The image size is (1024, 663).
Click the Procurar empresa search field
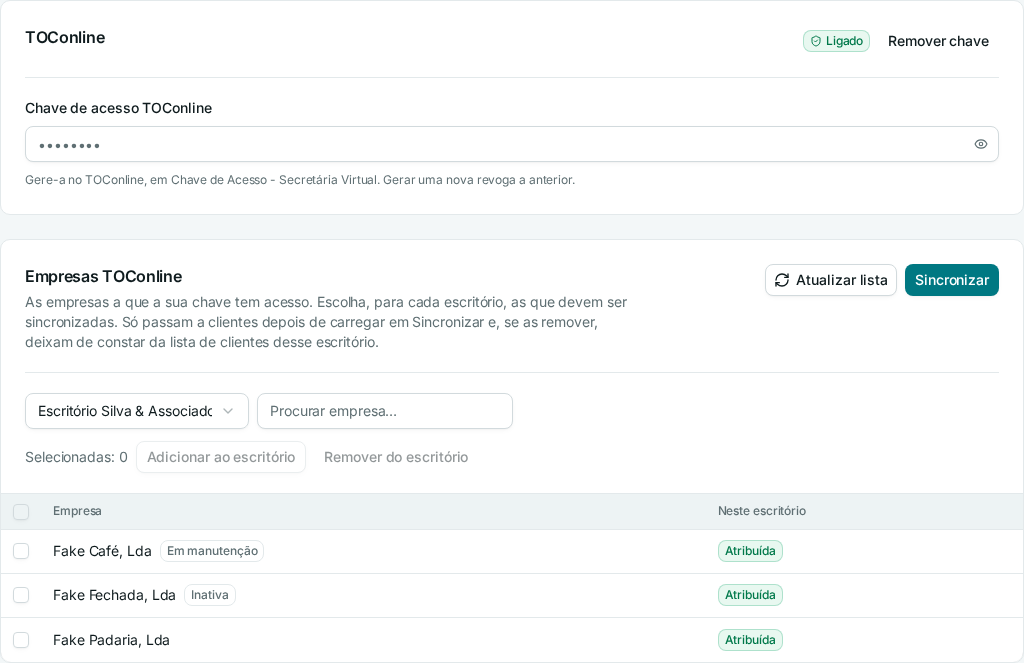[385, 411]
